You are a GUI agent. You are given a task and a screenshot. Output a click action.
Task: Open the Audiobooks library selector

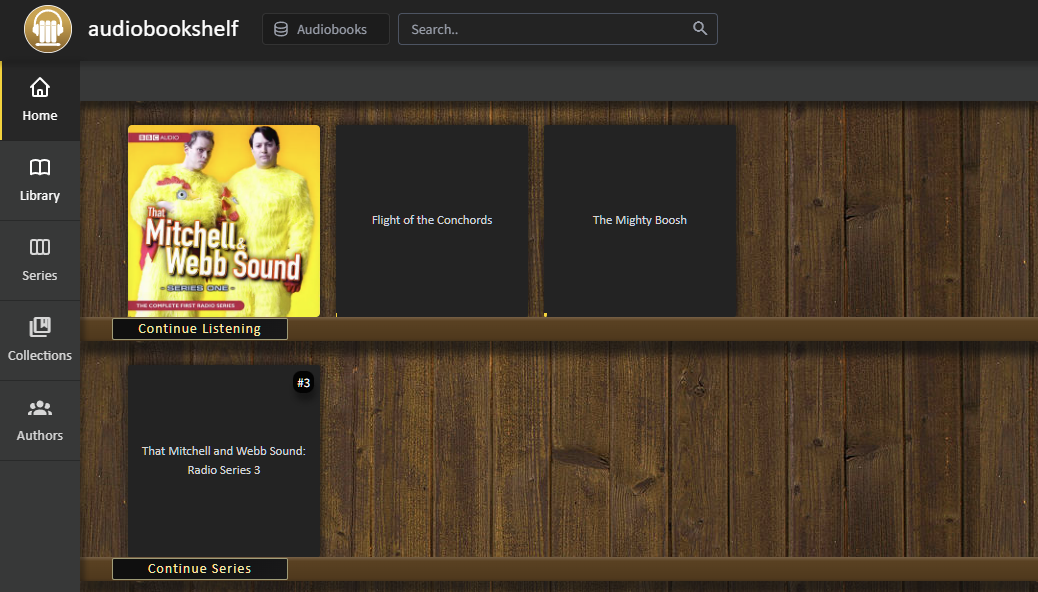click(x=325, y=28)
